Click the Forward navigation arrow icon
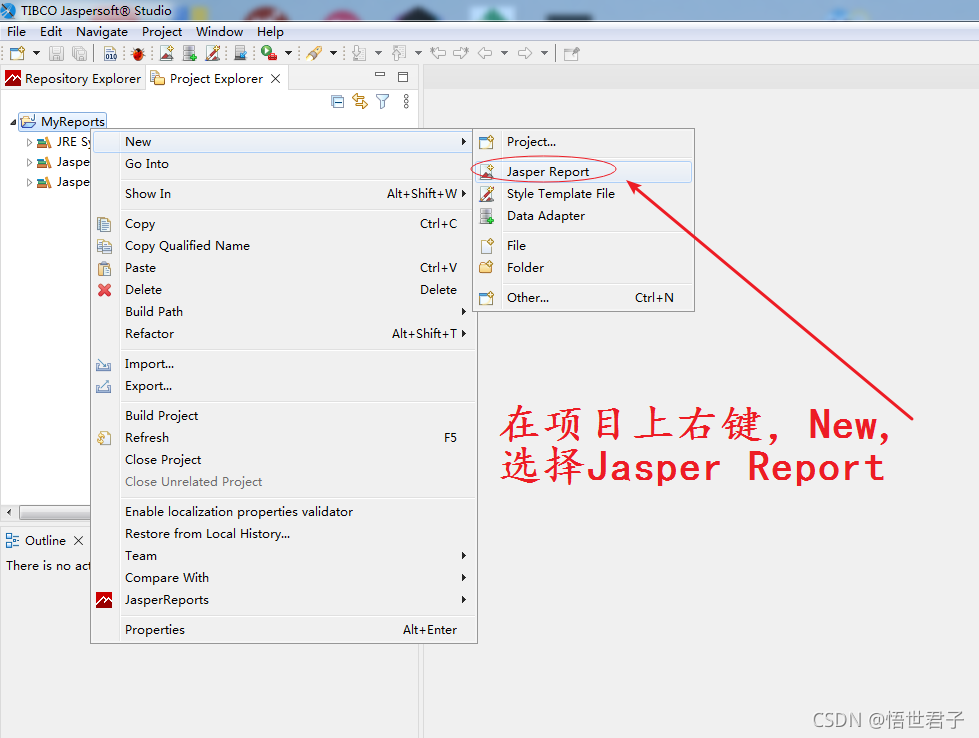This screenshot has height=738, width=979. pos(525,54)
